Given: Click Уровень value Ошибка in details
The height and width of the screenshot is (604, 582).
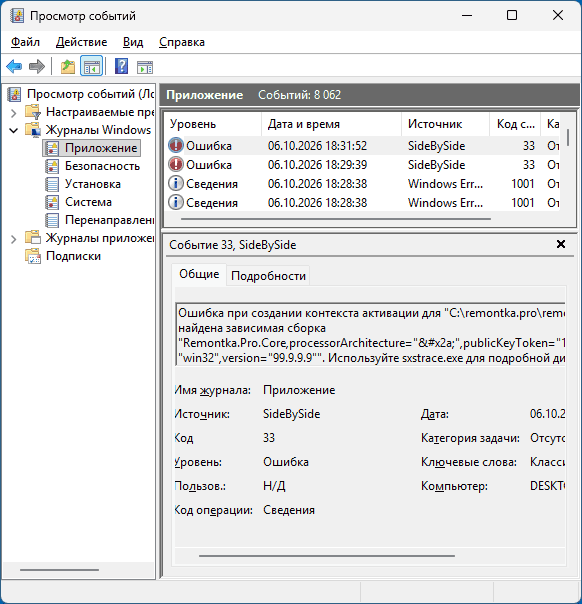Looking at the screenshot, I should click(x=286, y=461).
